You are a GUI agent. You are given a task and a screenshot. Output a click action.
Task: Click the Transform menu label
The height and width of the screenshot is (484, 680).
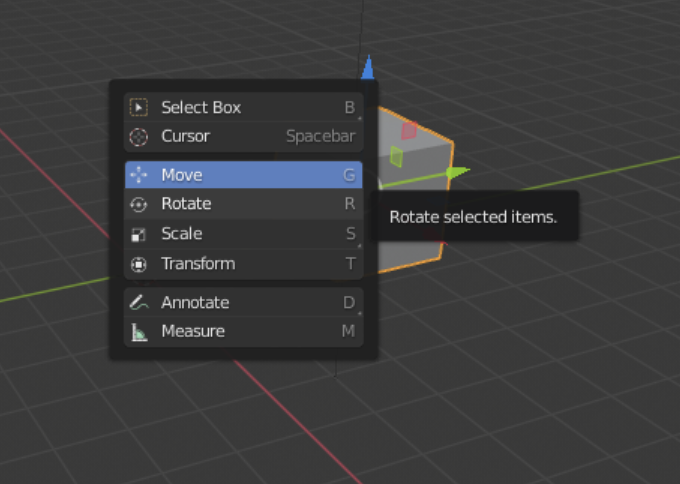[x=198, y=264]
